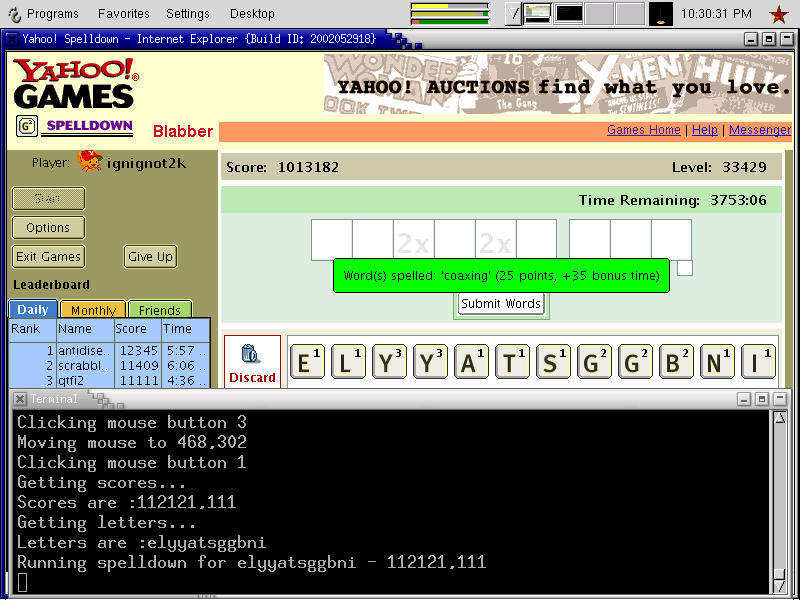The image size is (800, 600).
Task: Click the Give Up button
Action: point(151,257)
